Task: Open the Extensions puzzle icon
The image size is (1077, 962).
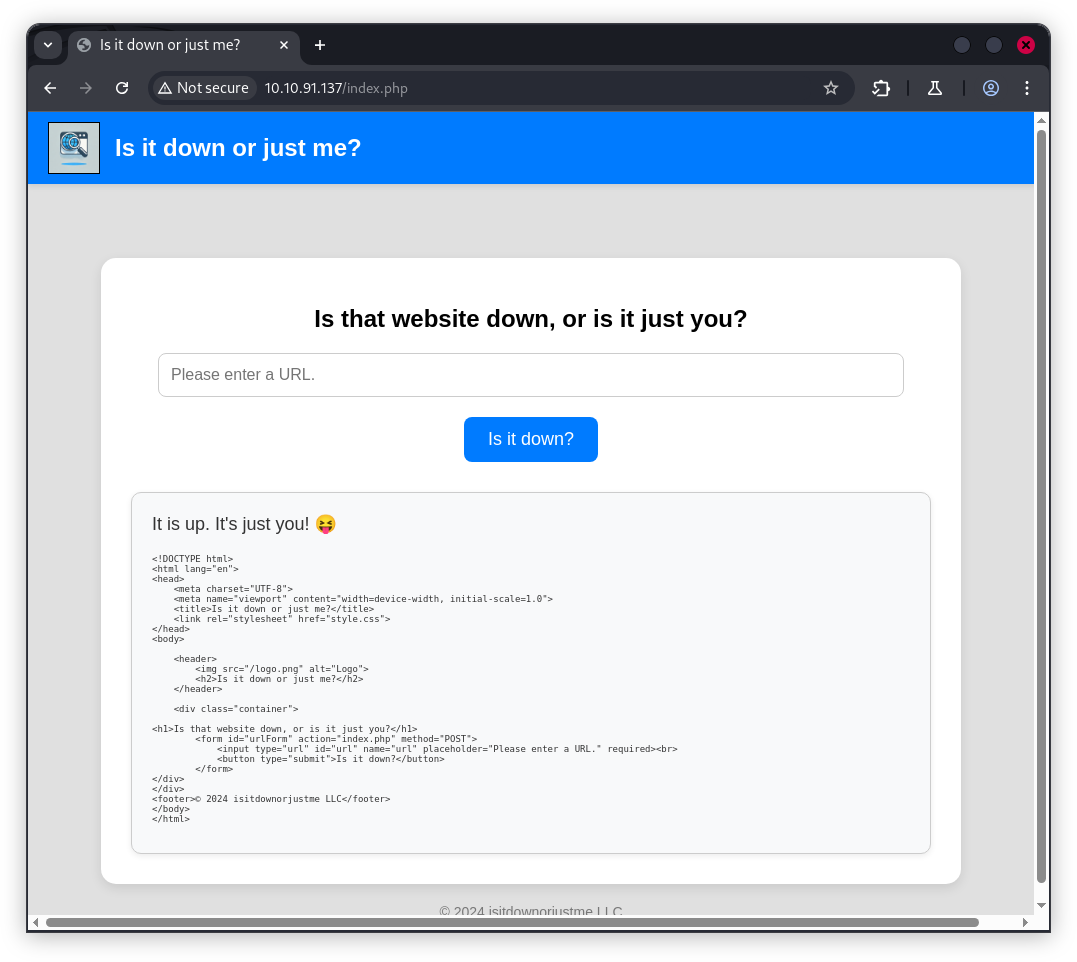Action: [x=881, y=88]
